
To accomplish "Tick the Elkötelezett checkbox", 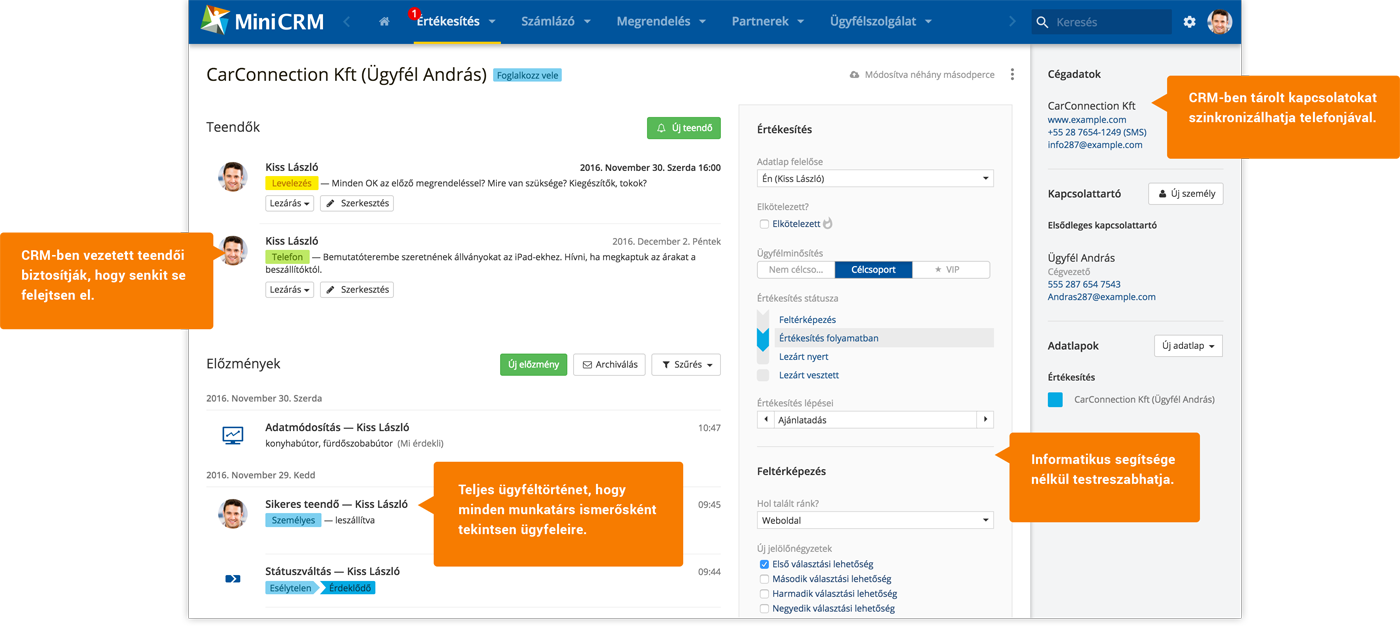I will (x=764, y=224).
